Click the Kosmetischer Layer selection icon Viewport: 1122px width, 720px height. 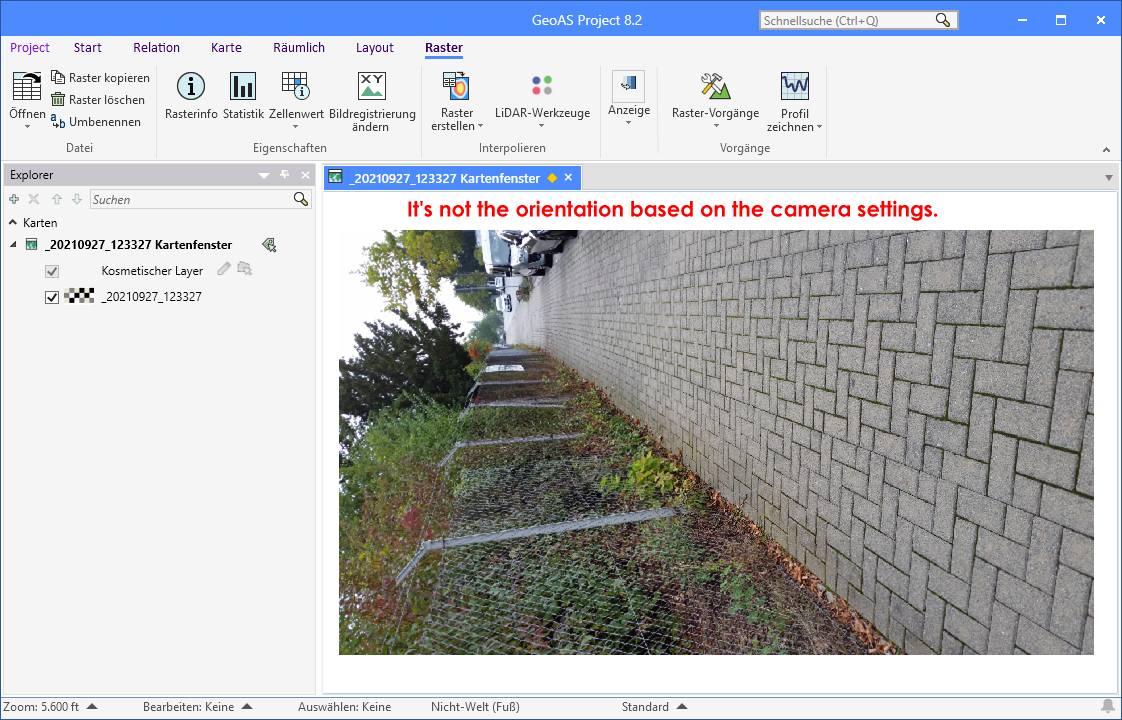click(x=245, y=269)
